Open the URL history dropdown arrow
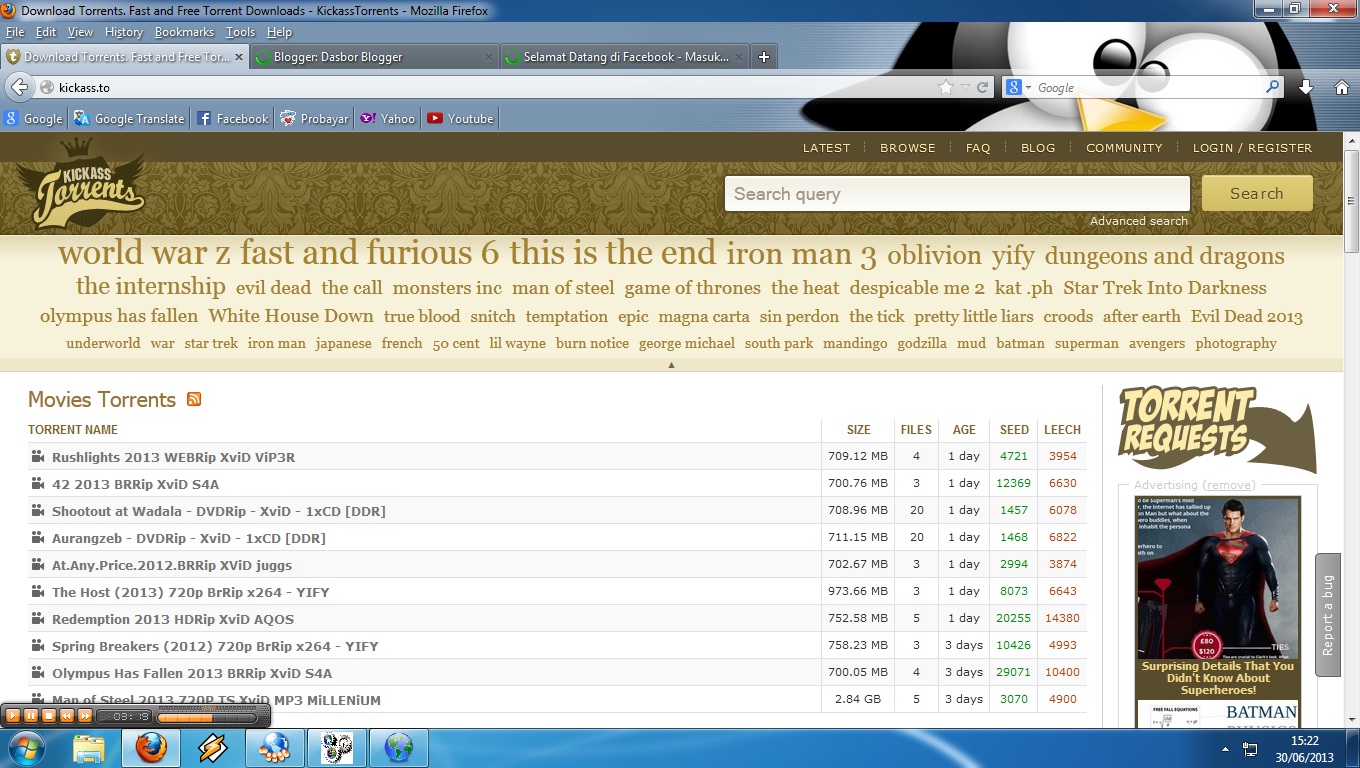The width and height of the screenshot is (1360, 768). [965, 87]
